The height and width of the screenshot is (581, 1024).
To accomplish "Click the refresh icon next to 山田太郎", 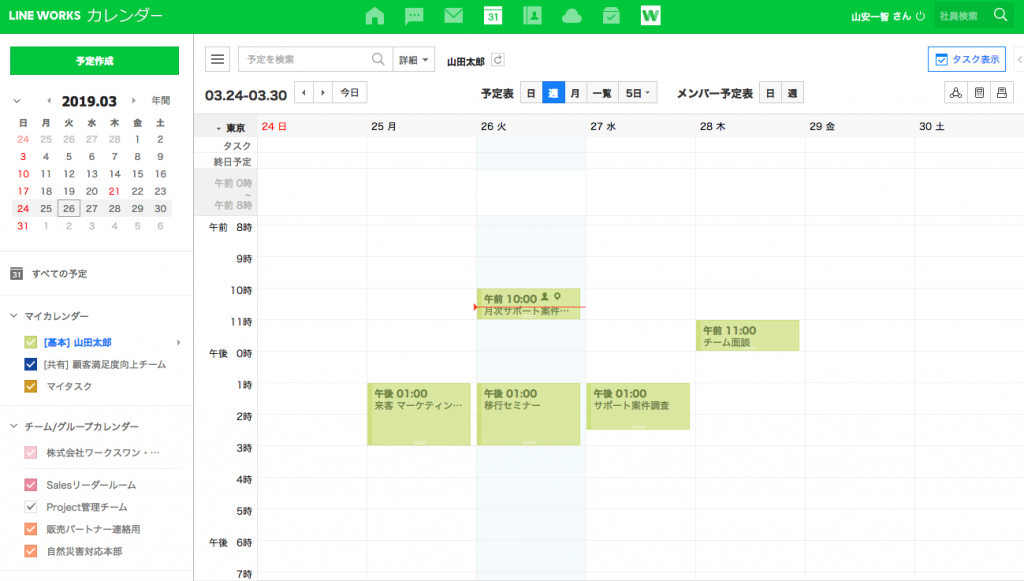I will click(498, 61).
